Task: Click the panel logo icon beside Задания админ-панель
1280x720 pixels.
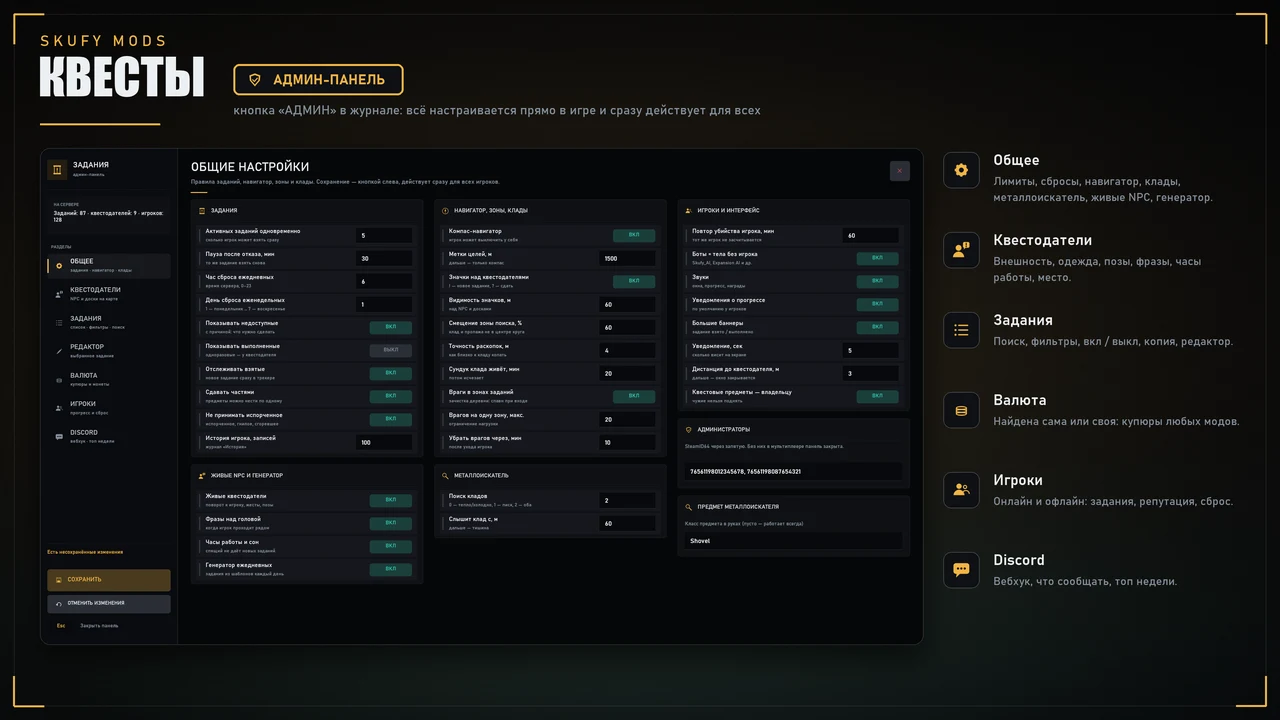Action: pyautogui.click(x=57, y=169)
